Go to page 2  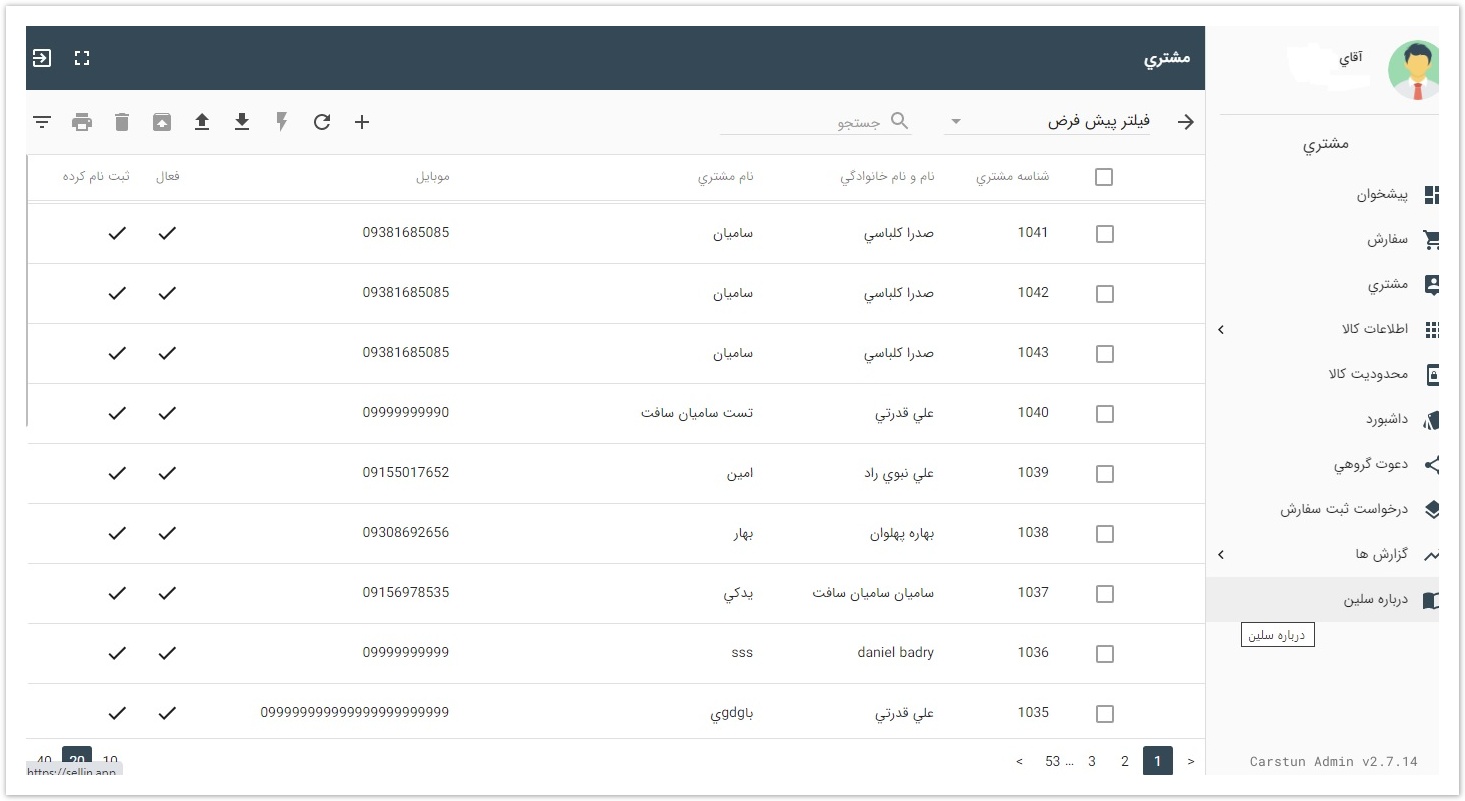1124,761
